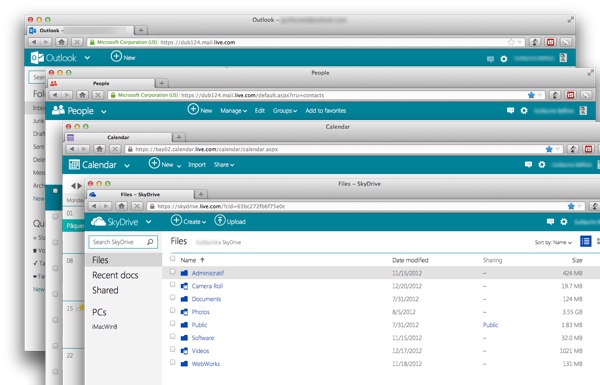Expand the People app switcher chevron
This screenshot has width=600, height=385.
tap(104, 112)
